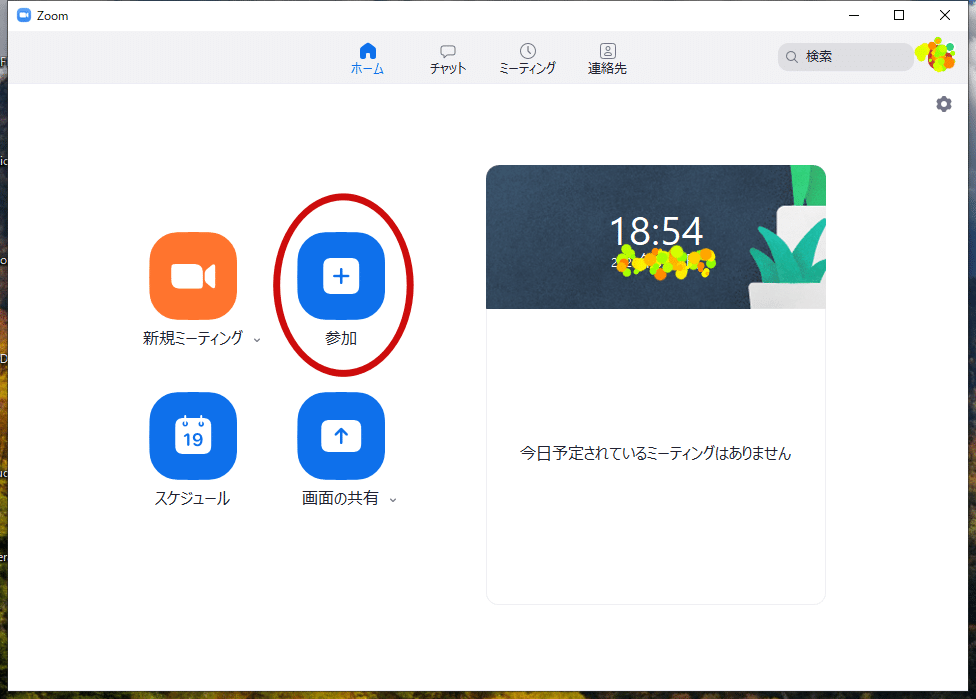Select the orange 新規ミーティング camera icon

(x=193, y=276)
